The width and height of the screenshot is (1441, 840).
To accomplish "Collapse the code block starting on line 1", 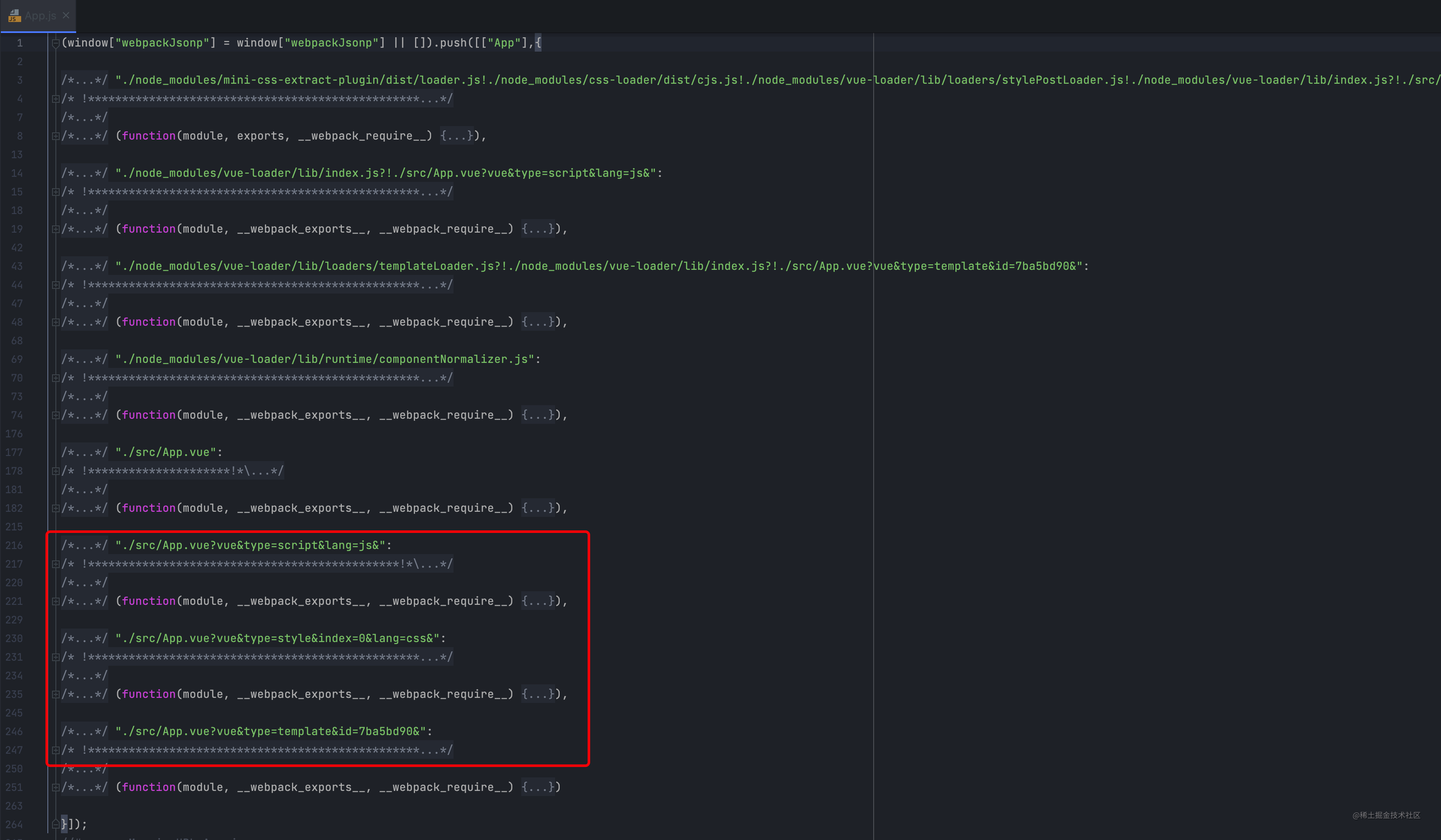I will tap(55, 43).
